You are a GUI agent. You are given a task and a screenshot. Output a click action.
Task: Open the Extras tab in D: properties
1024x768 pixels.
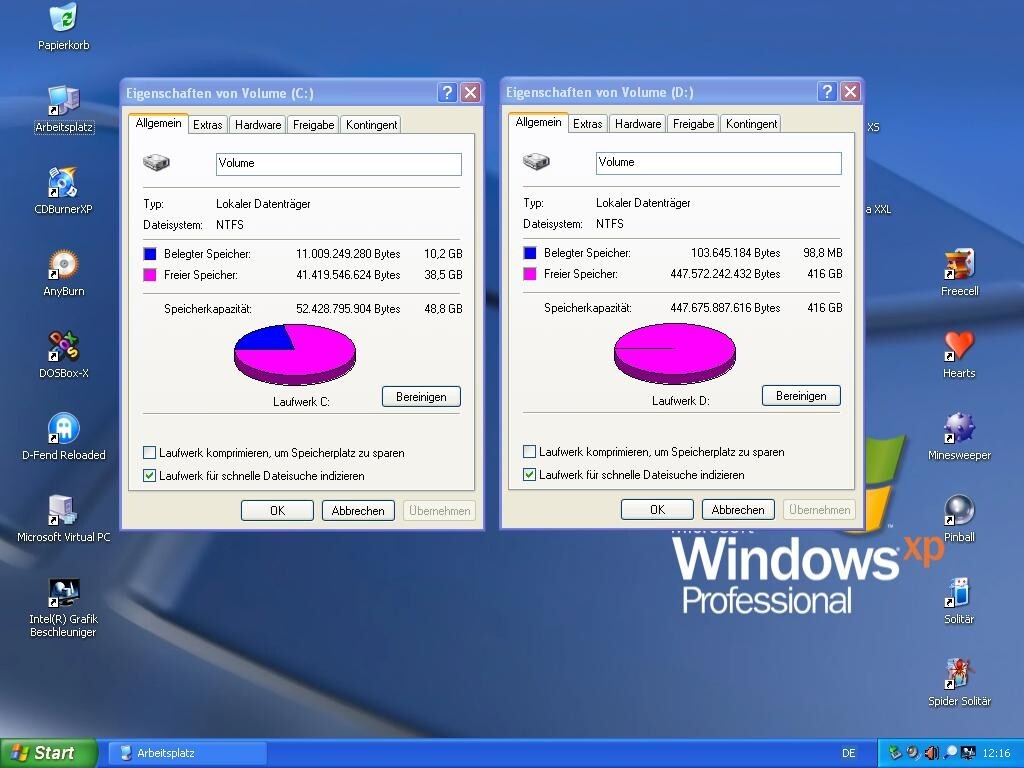click(x=588, y=123)
